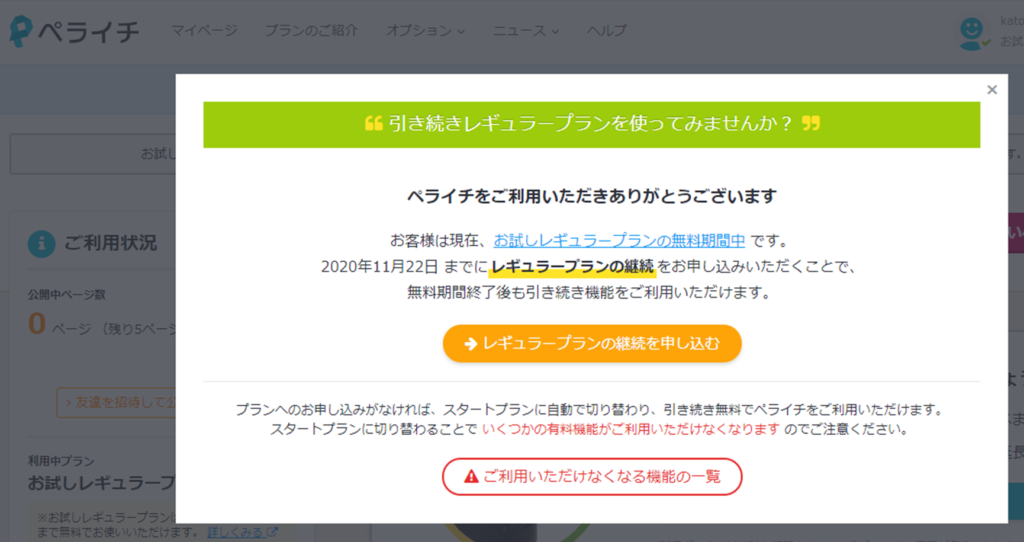Click レギュラープランの継続を申し込む button
The width and height of the screenshot is (1024, 542).
592,343
